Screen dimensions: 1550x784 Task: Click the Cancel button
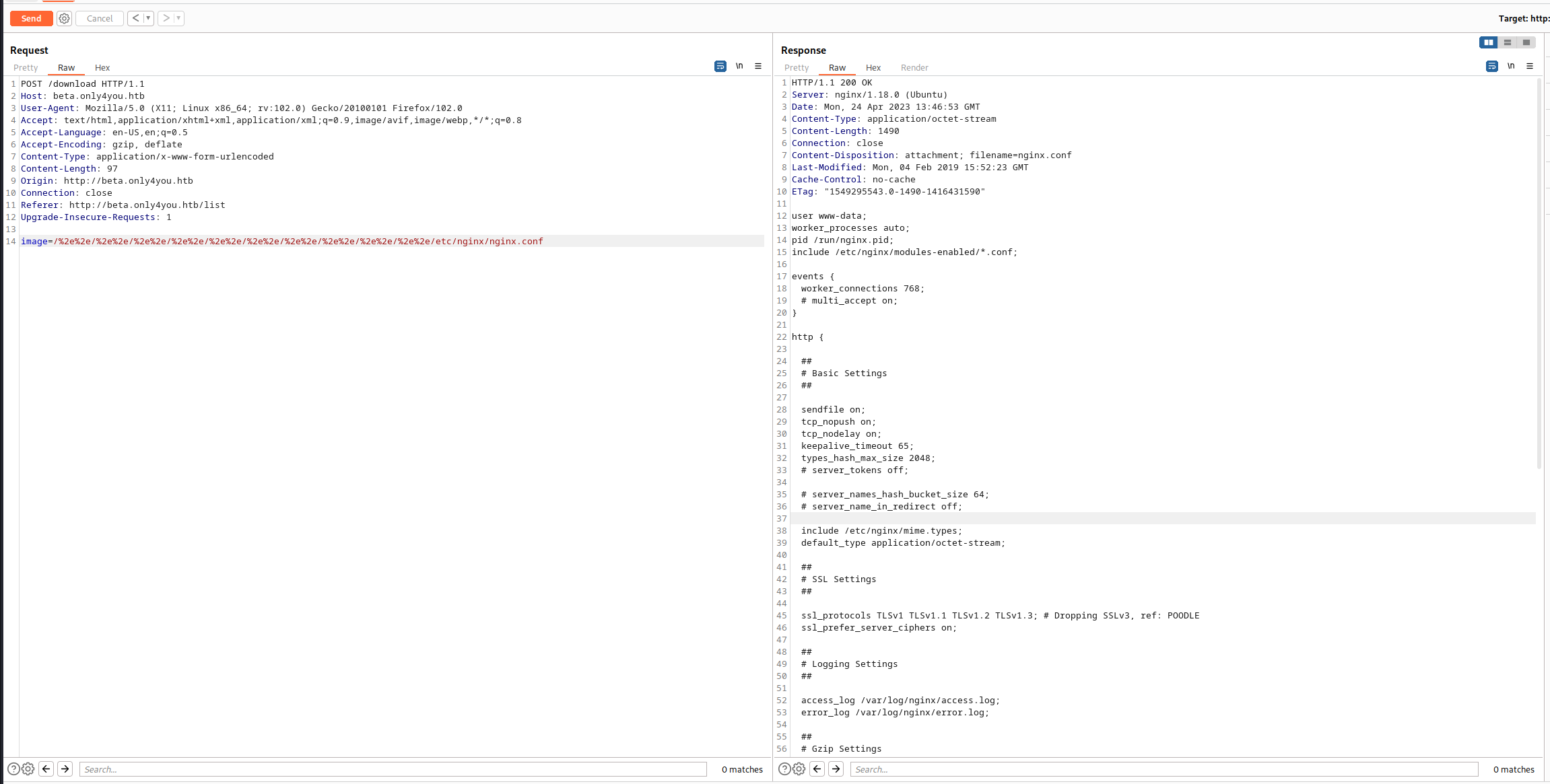click(100, 19)
